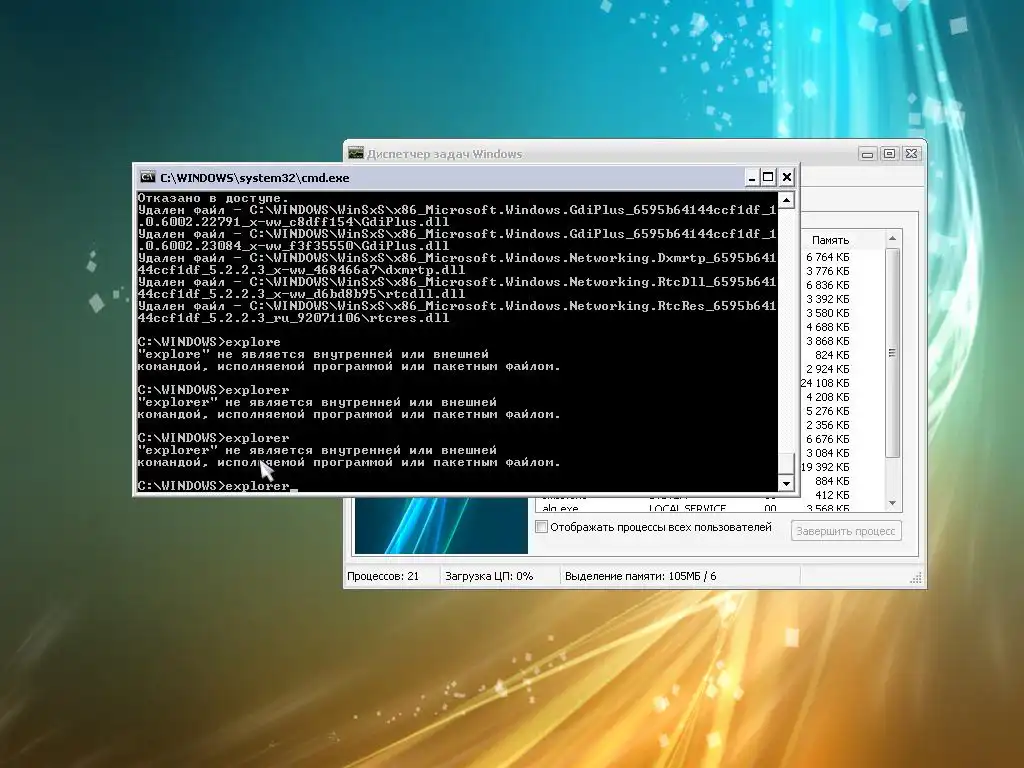Screen dimensions: 1024x768
Task: Click the Task Manager list scroll down arrow
Action: tap(893, 503)
